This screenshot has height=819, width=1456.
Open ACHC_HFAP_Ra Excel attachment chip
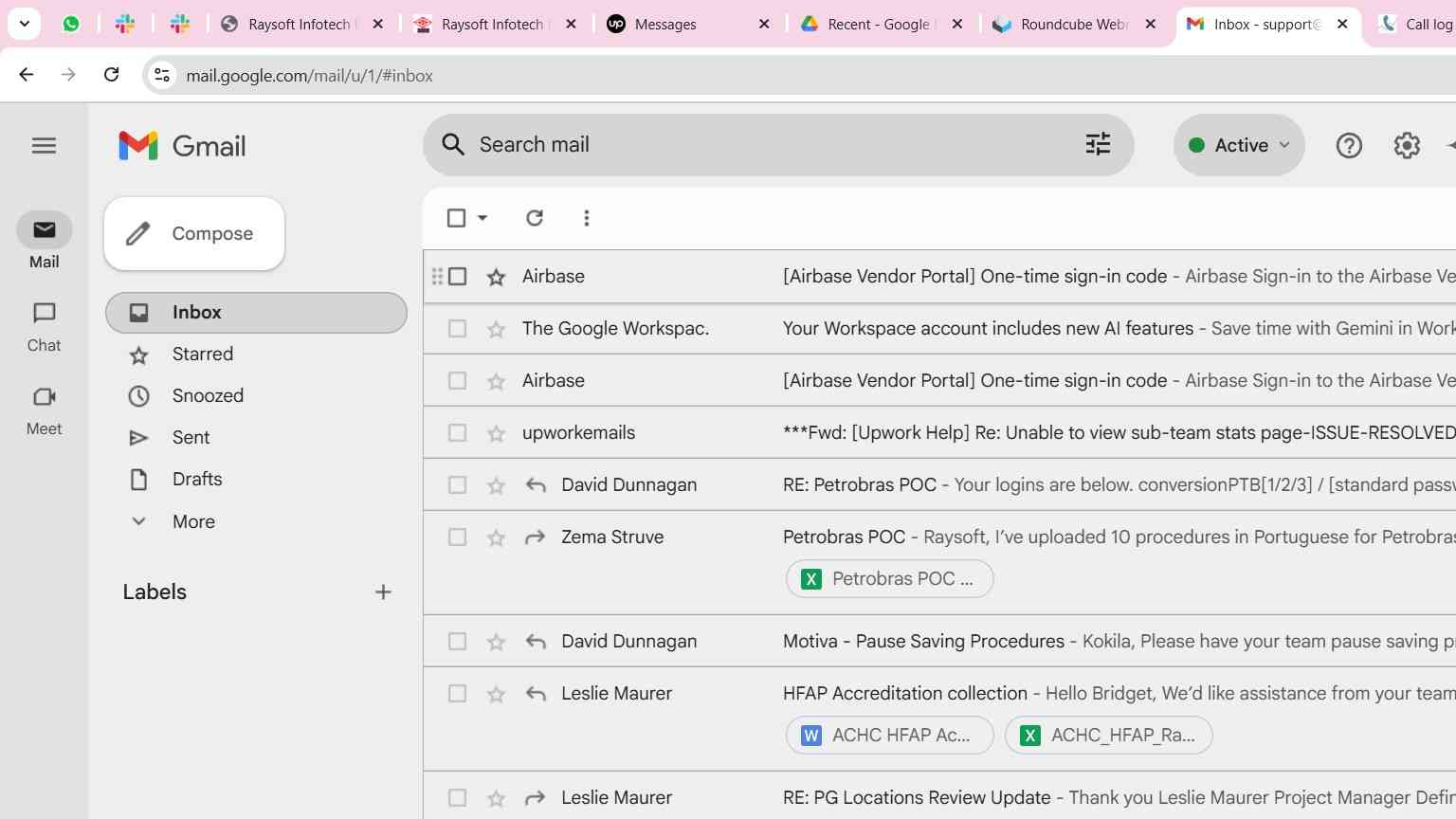(1108, 735)
